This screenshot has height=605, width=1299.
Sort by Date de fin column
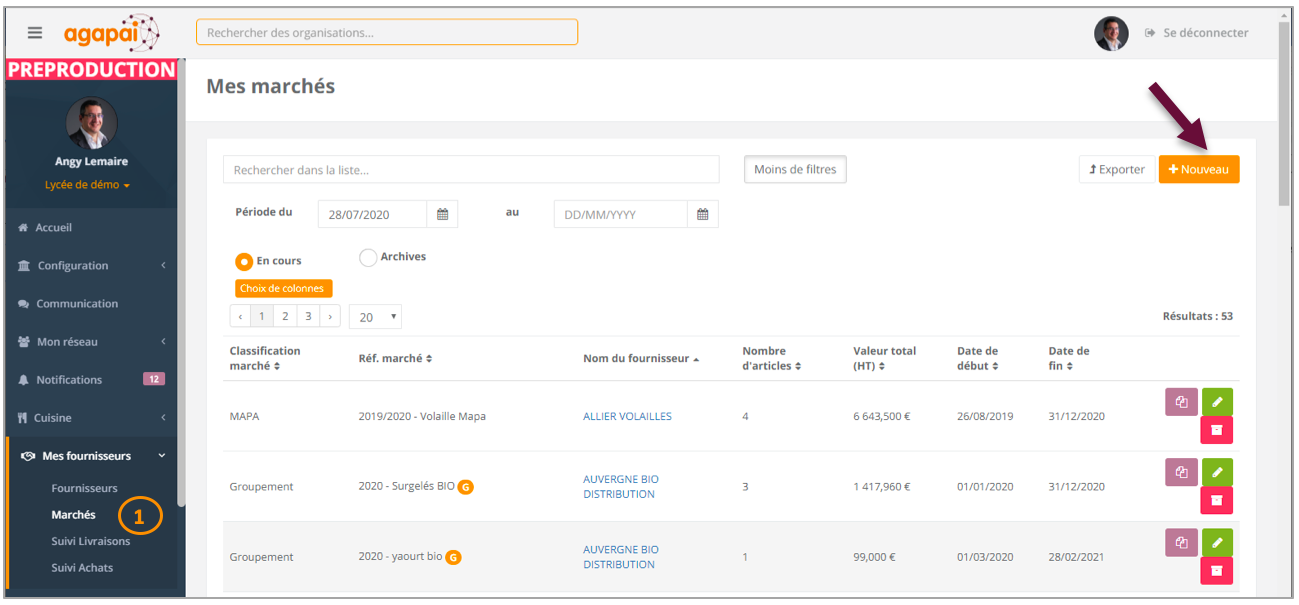1069,359
